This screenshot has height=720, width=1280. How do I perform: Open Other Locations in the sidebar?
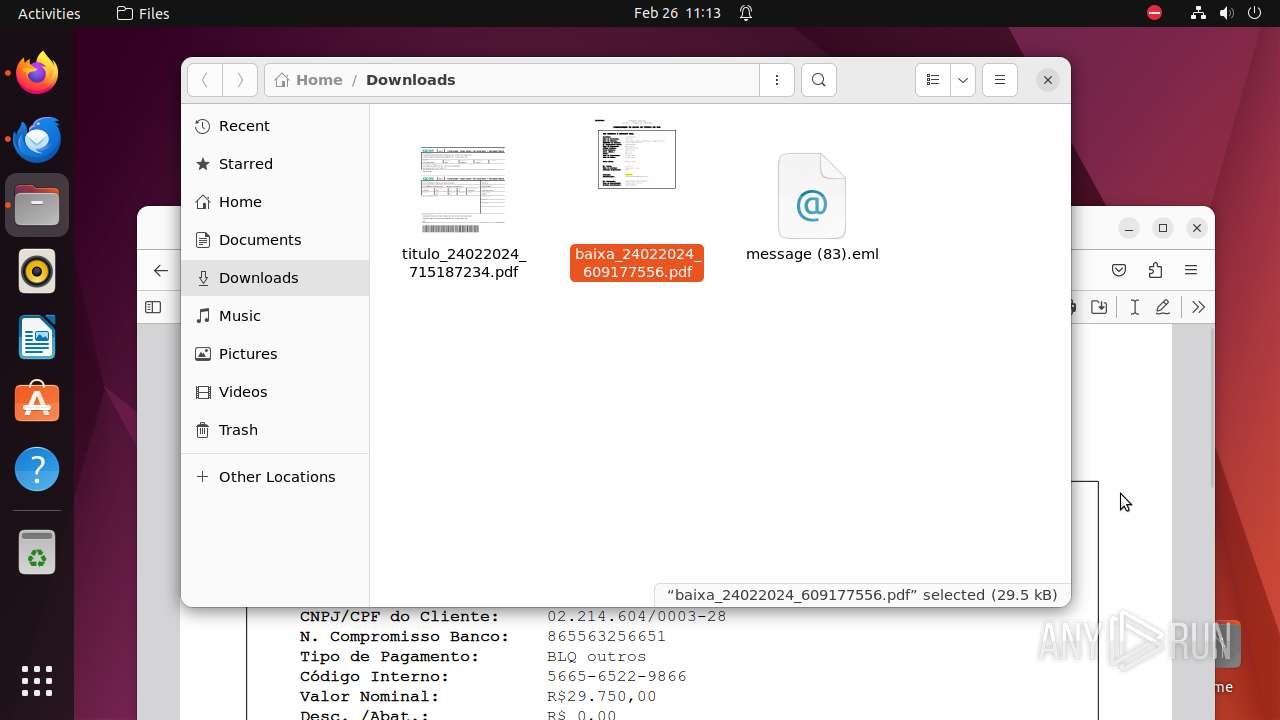tap(275, 477)
